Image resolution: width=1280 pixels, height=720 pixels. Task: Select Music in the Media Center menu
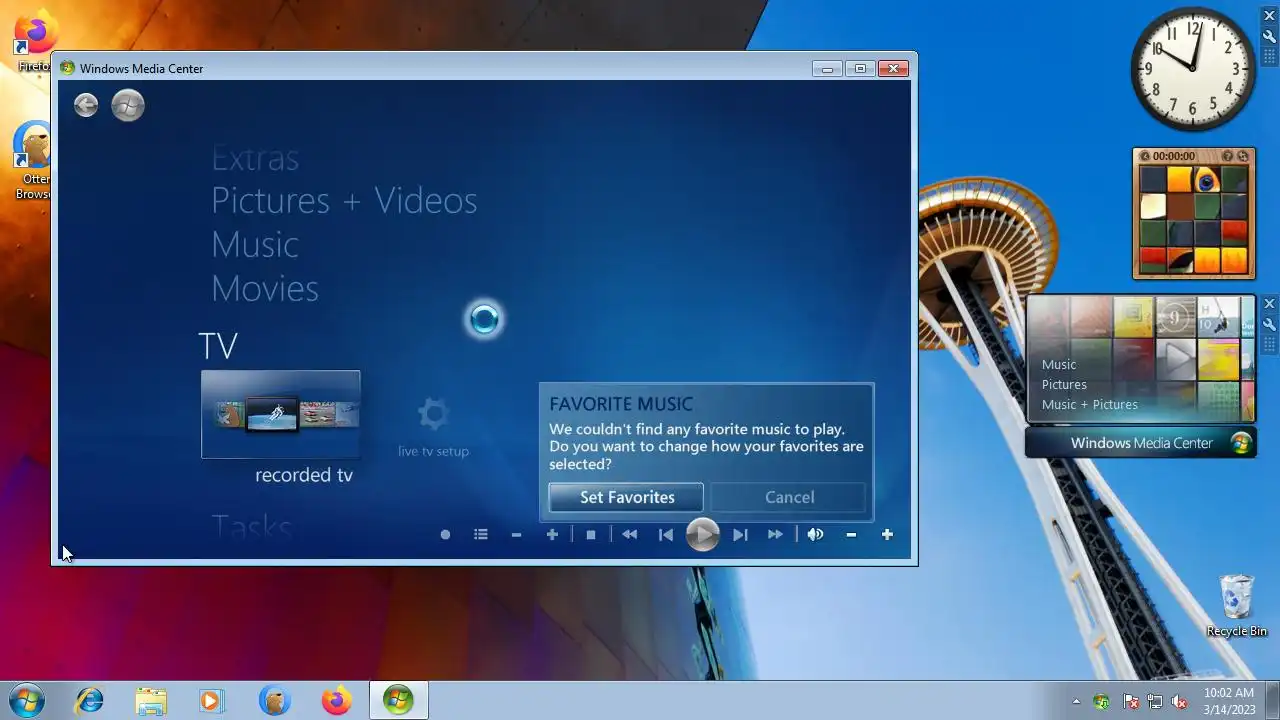coord(255,245)
